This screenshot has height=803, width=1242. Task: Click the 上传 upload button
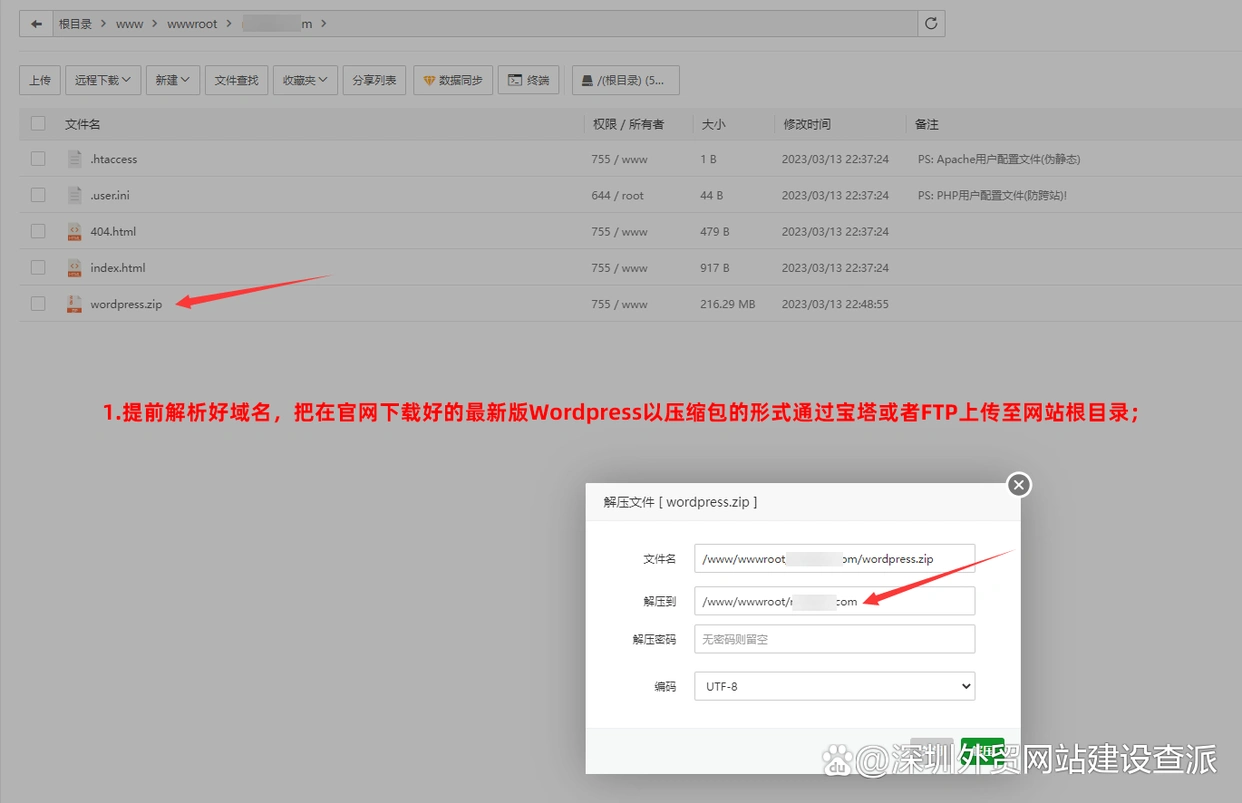40,80
